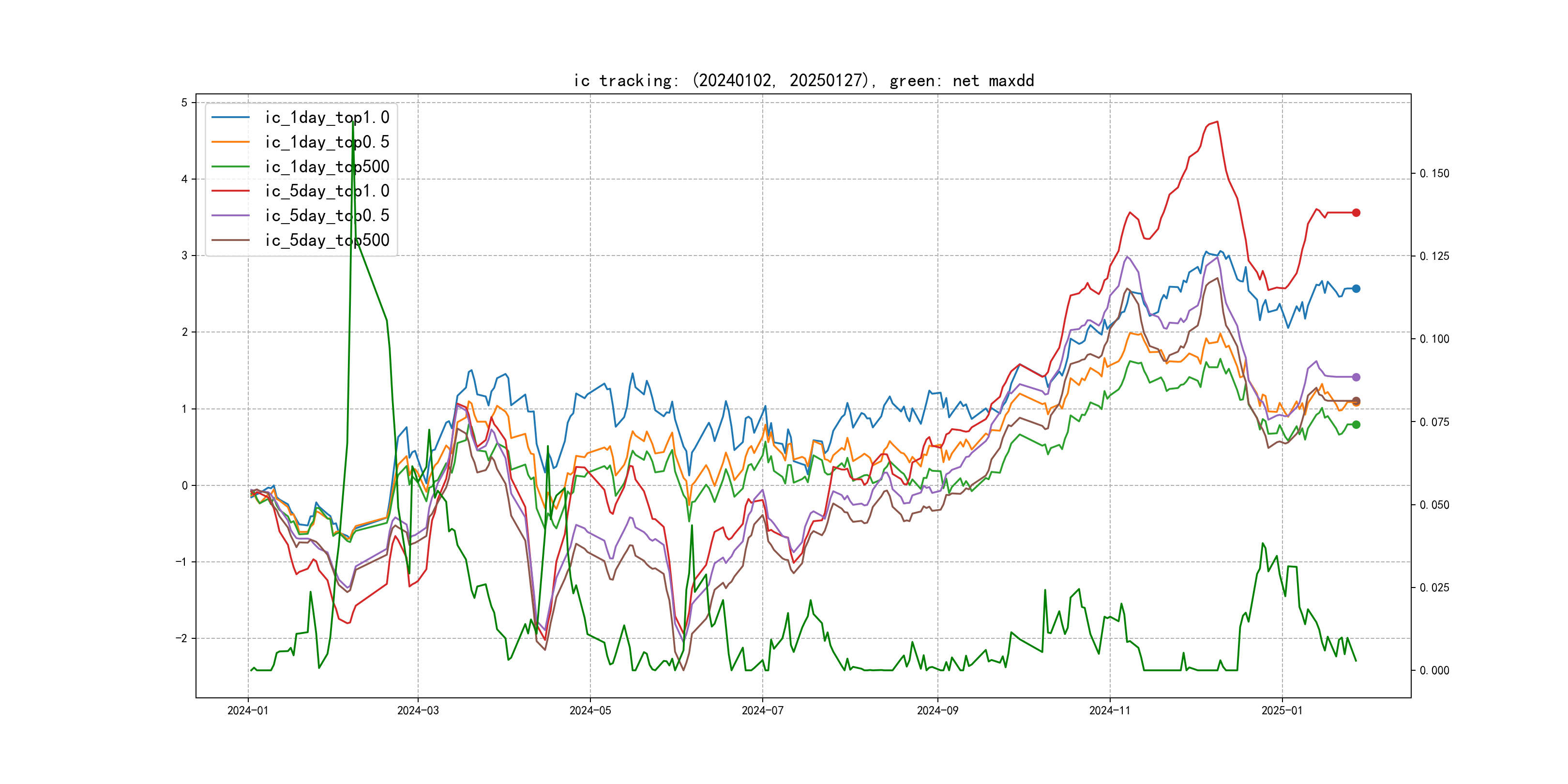Click the 2025-01 x-axis tick label
1568x784 pixels.
coord(1282,710)
